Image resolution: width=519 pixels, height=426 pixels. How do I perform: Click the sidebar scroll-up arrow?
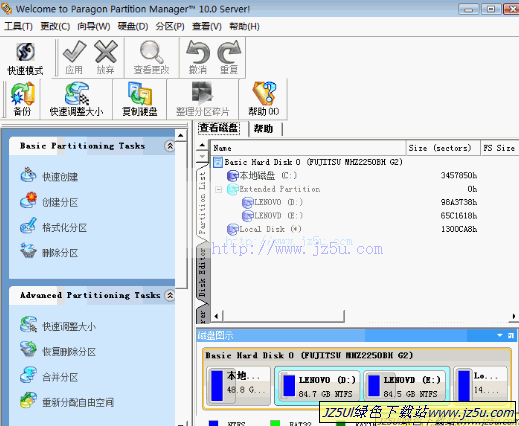point(180,135)
